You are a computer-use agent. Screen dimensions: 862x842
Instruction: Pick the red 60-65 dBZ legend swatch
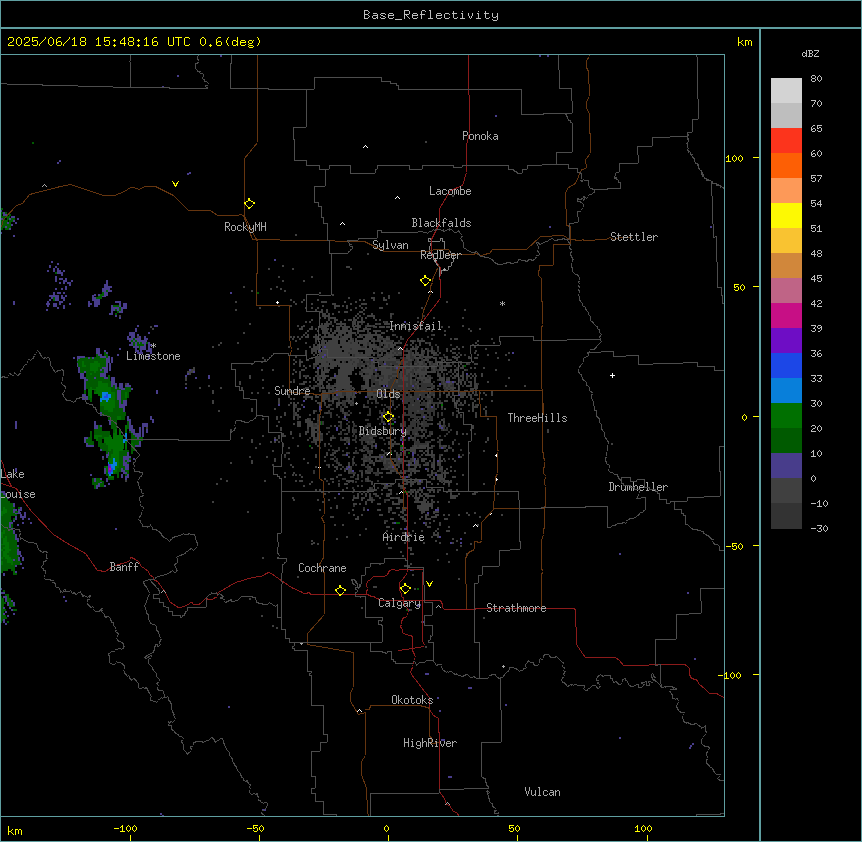pyautogui.click(x=786, y=141)
